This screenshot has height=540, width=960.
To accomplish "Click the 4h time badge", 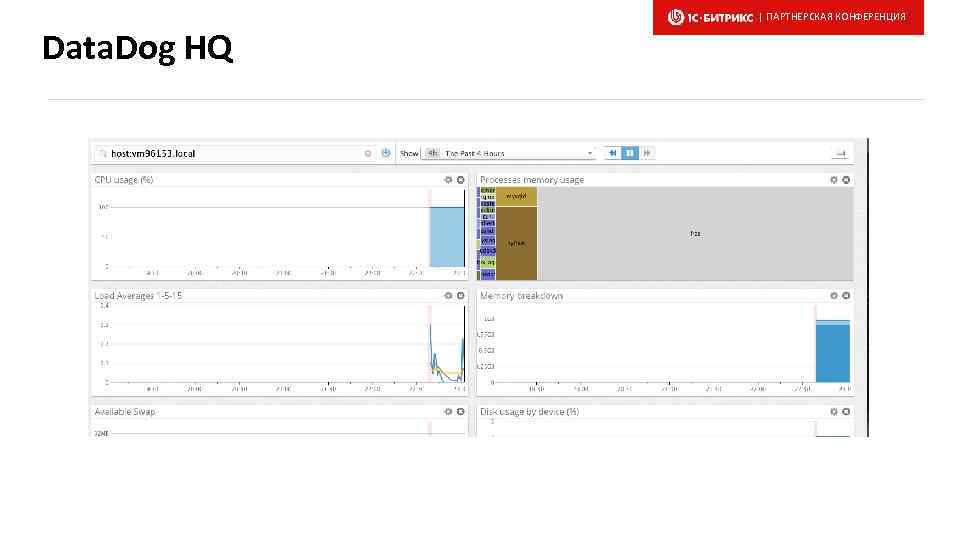I will [432, 153].
